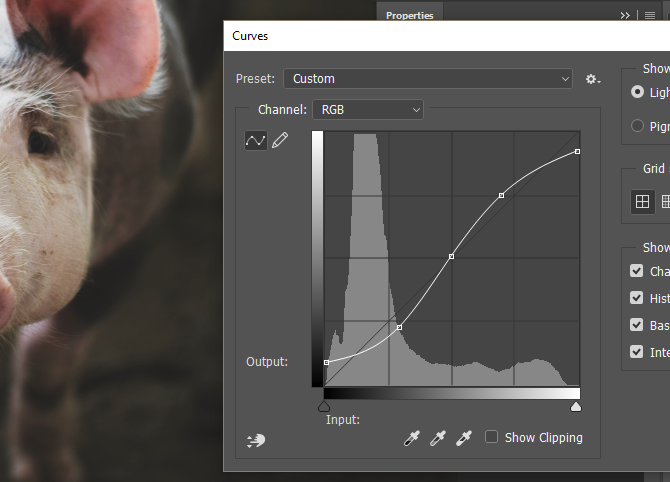Select the lower-quarter curve control point
This screenshot has width=670, height=482.
pyautogui.click(x=399, y=327)
